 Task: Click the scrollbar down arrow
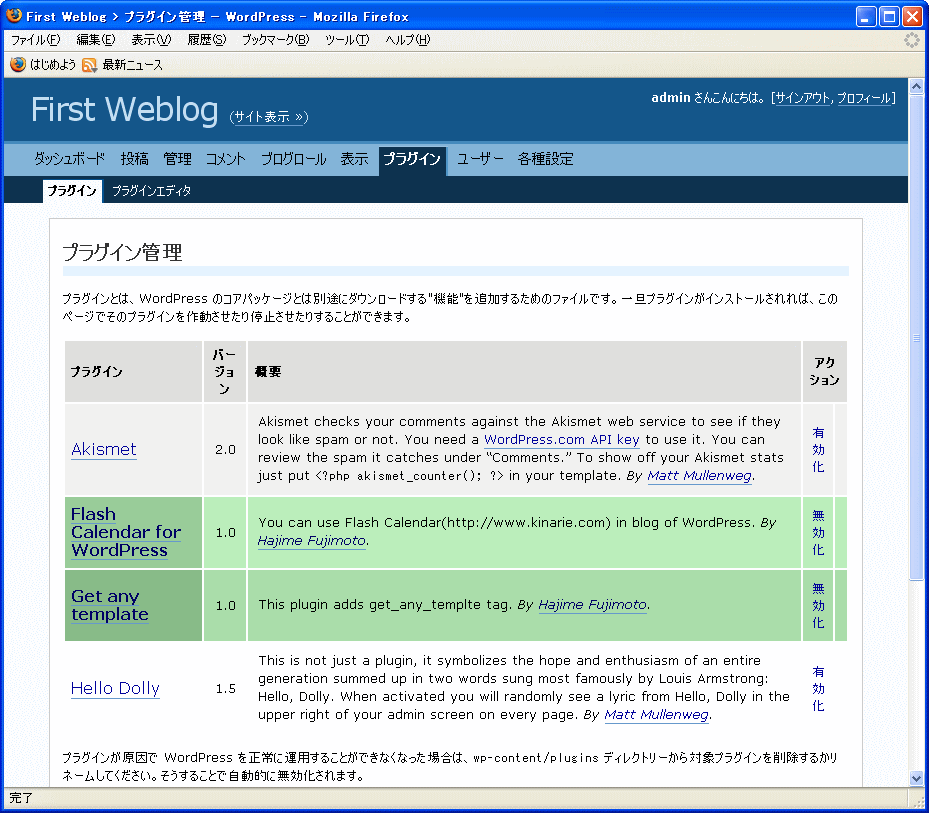tap(916, 777)
